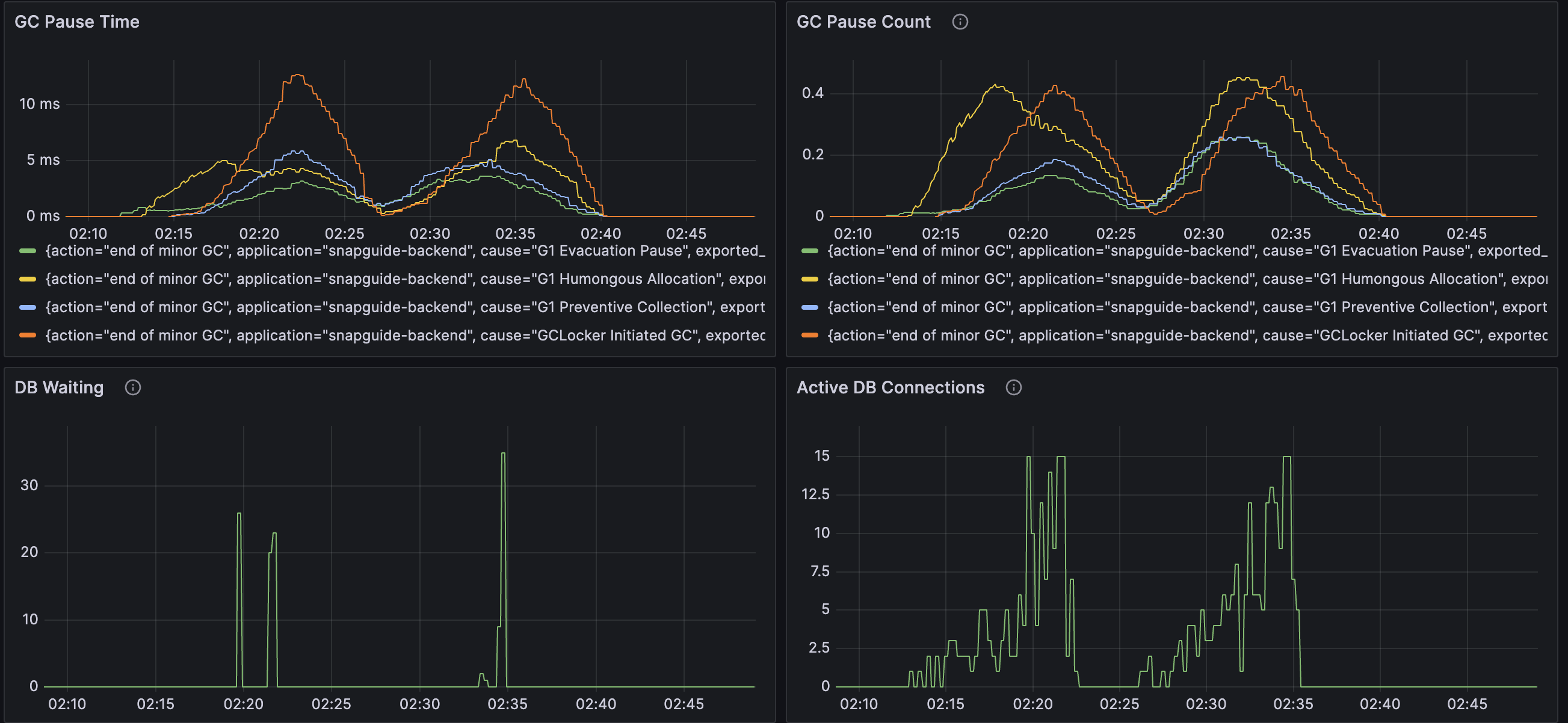Click the GCLocker orange peak in GC Pause Time
The height and width of the screenshot is (723, 1568).
297,75
